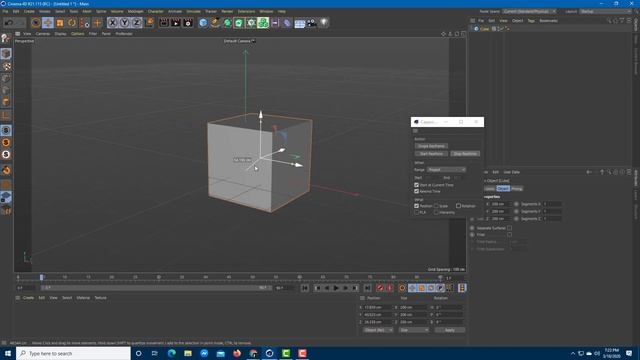Click Apply button in coordinates panel
Viewport: 640px width, 360px height.
[x=449, y=330]
